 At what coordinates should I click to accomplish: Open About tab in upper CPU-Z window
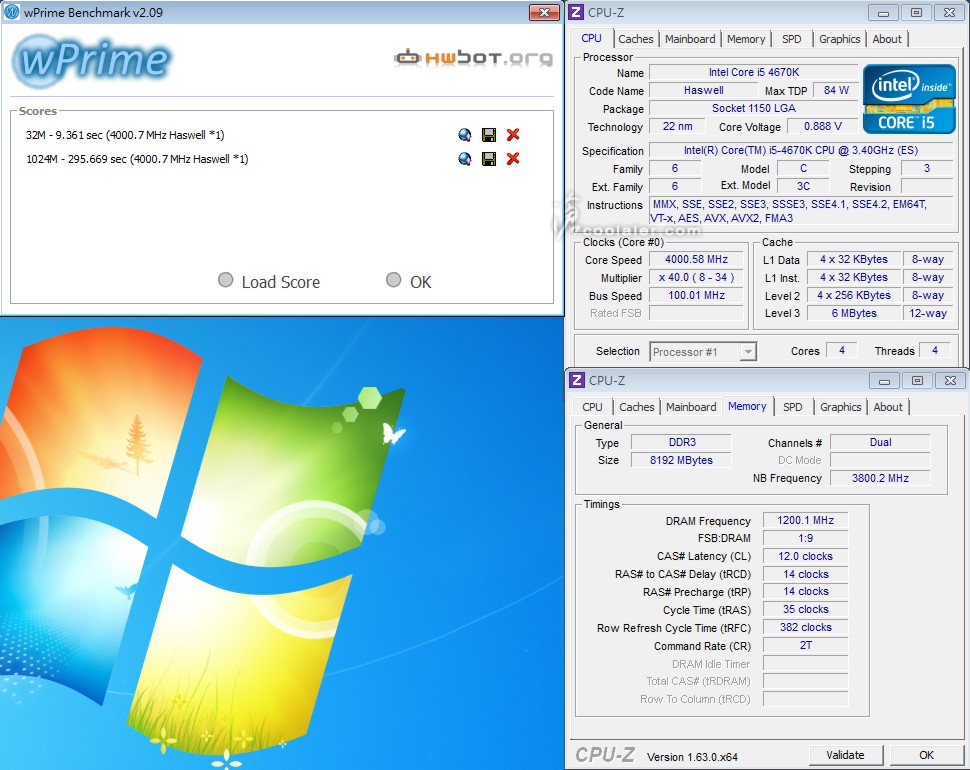point(886,39)
